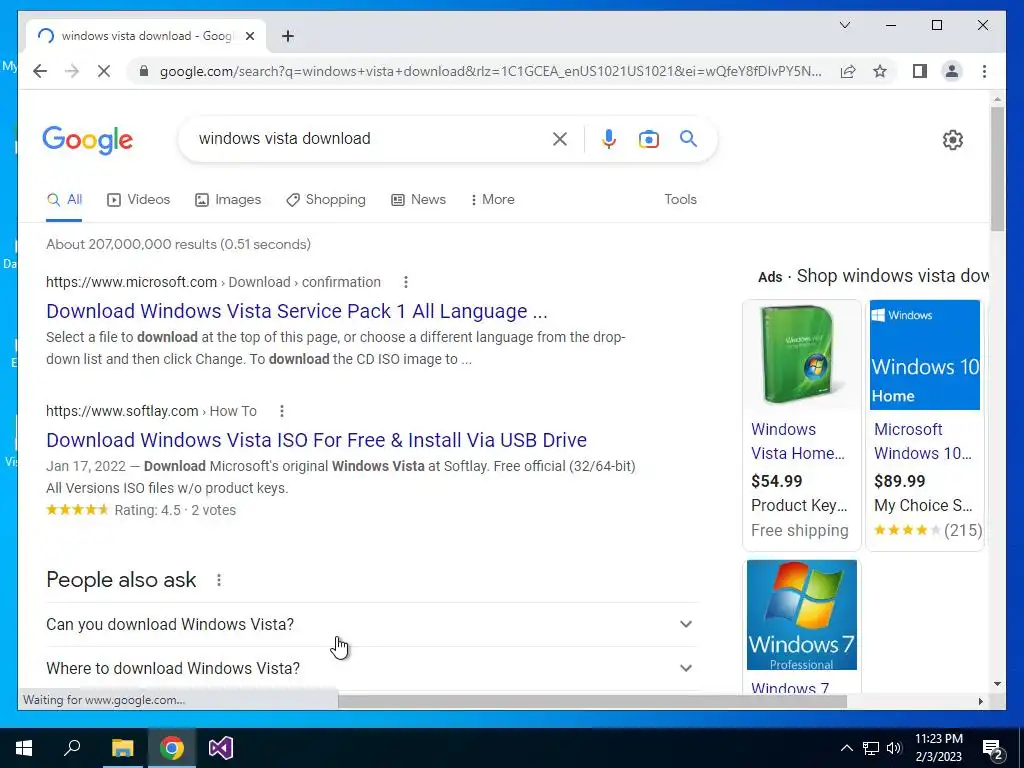Open the Chrome side panel
The height and width of the screenshot is (768, 1024).
coord(920,71)
